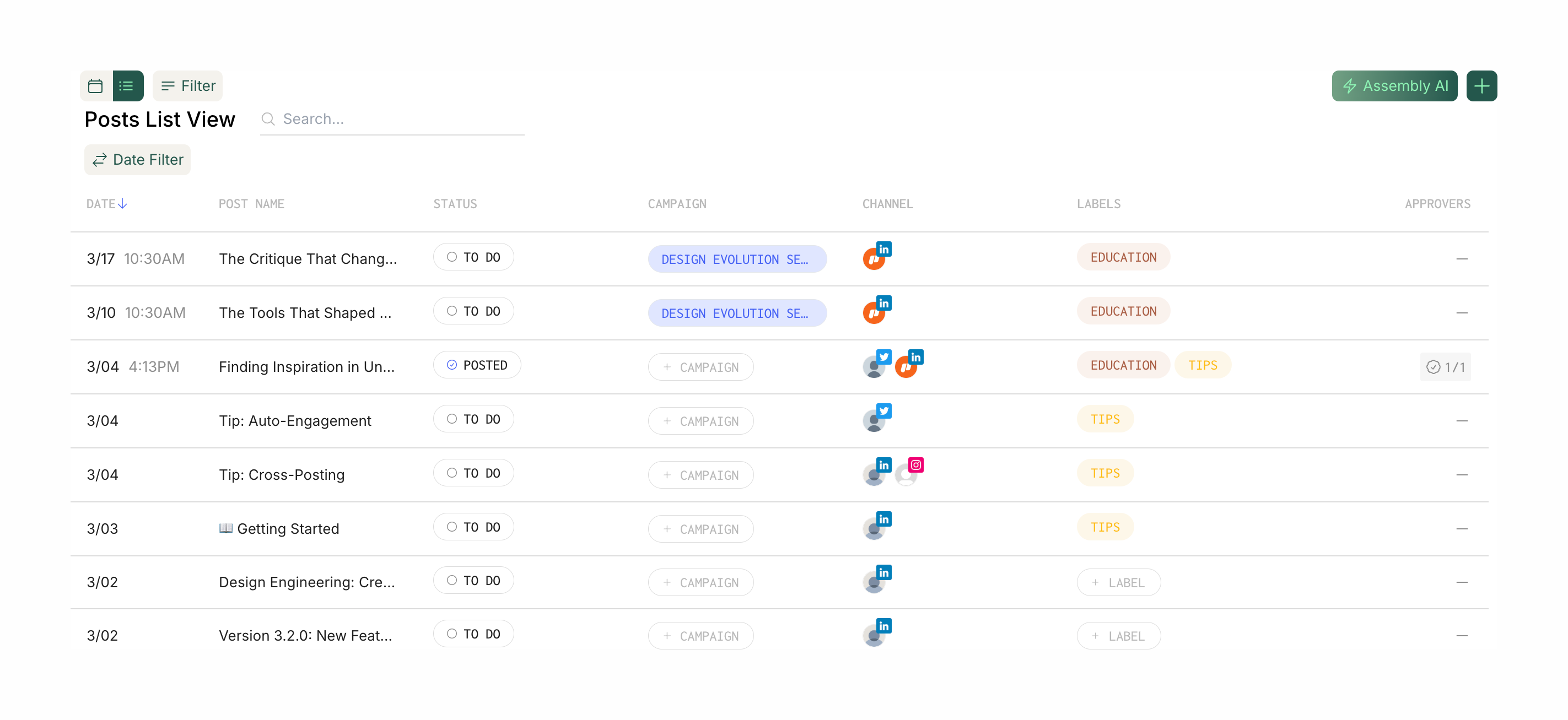Toggle the Date column sort arrow
The image size is (1568, 720).
coord(123,204)
